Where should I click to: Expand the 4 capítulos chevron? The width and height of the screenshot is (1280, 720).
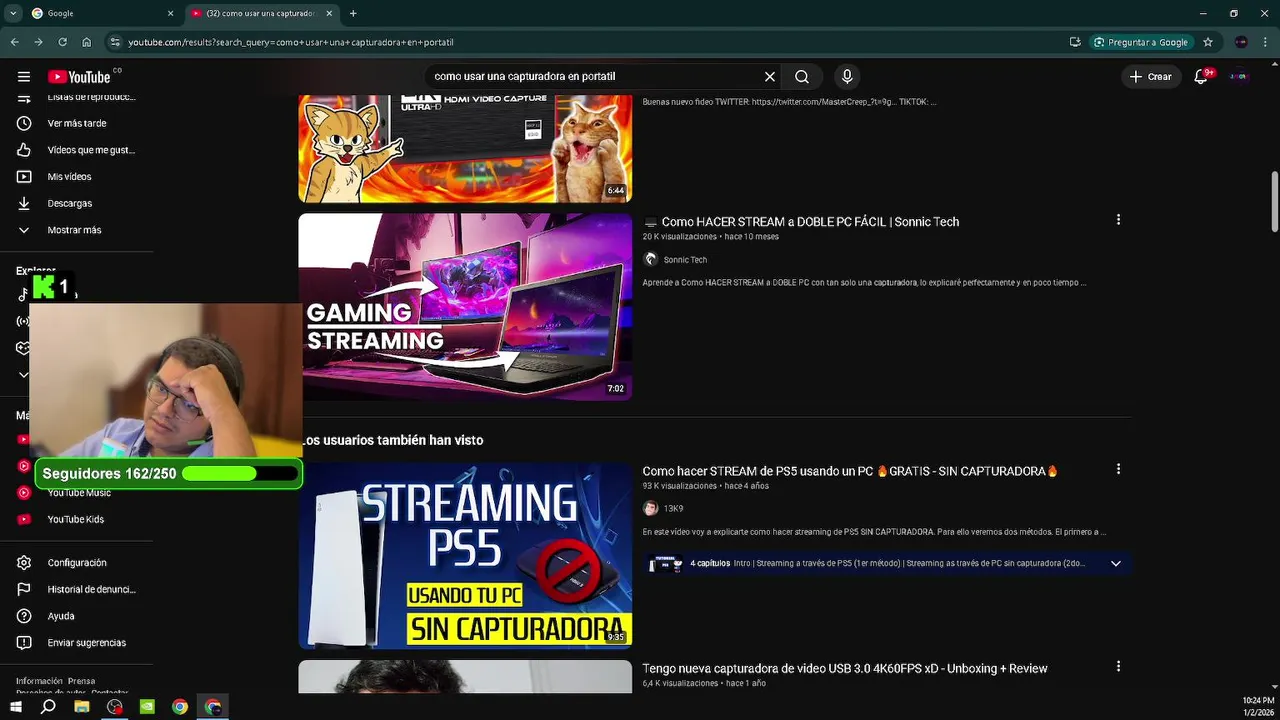(x=1116, y=564)
